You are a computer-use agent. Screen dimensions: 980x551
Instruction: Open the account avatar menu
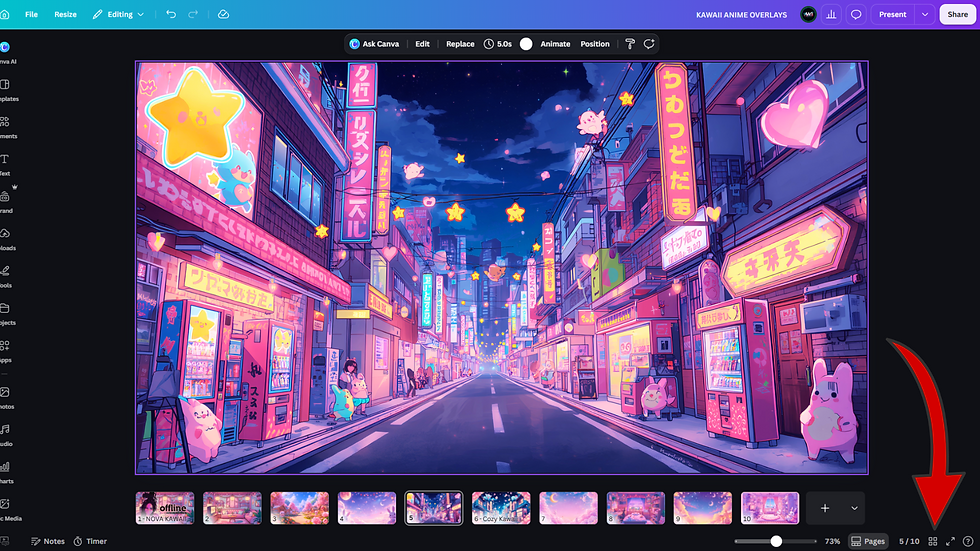(808, 14)
